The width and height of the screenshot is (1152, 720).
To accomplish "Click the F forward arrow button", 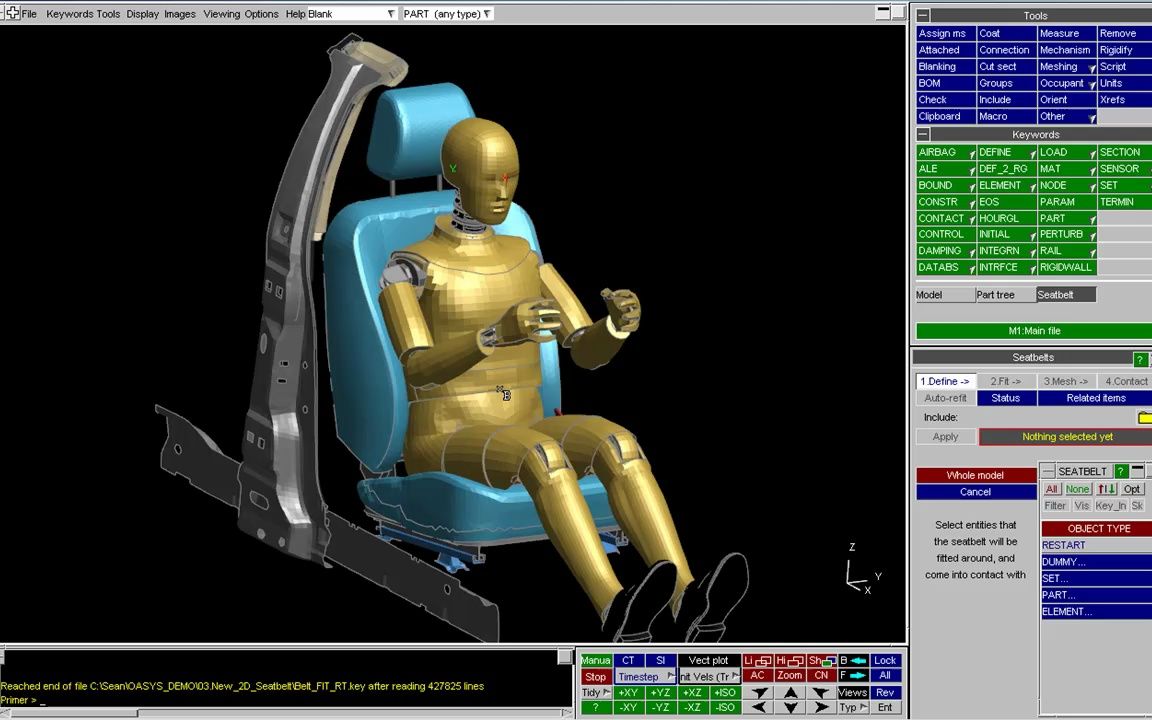I will click(x=853, y=675).
